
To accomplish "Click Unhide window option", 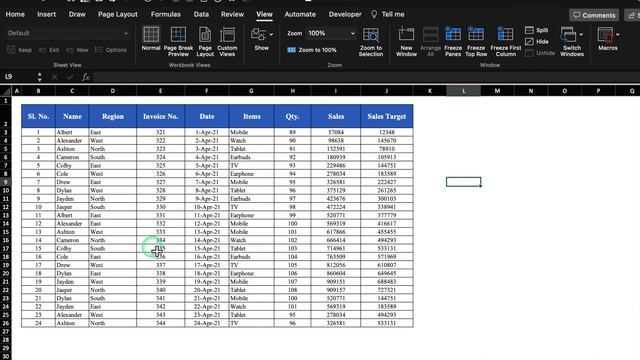I will [540, 53].
